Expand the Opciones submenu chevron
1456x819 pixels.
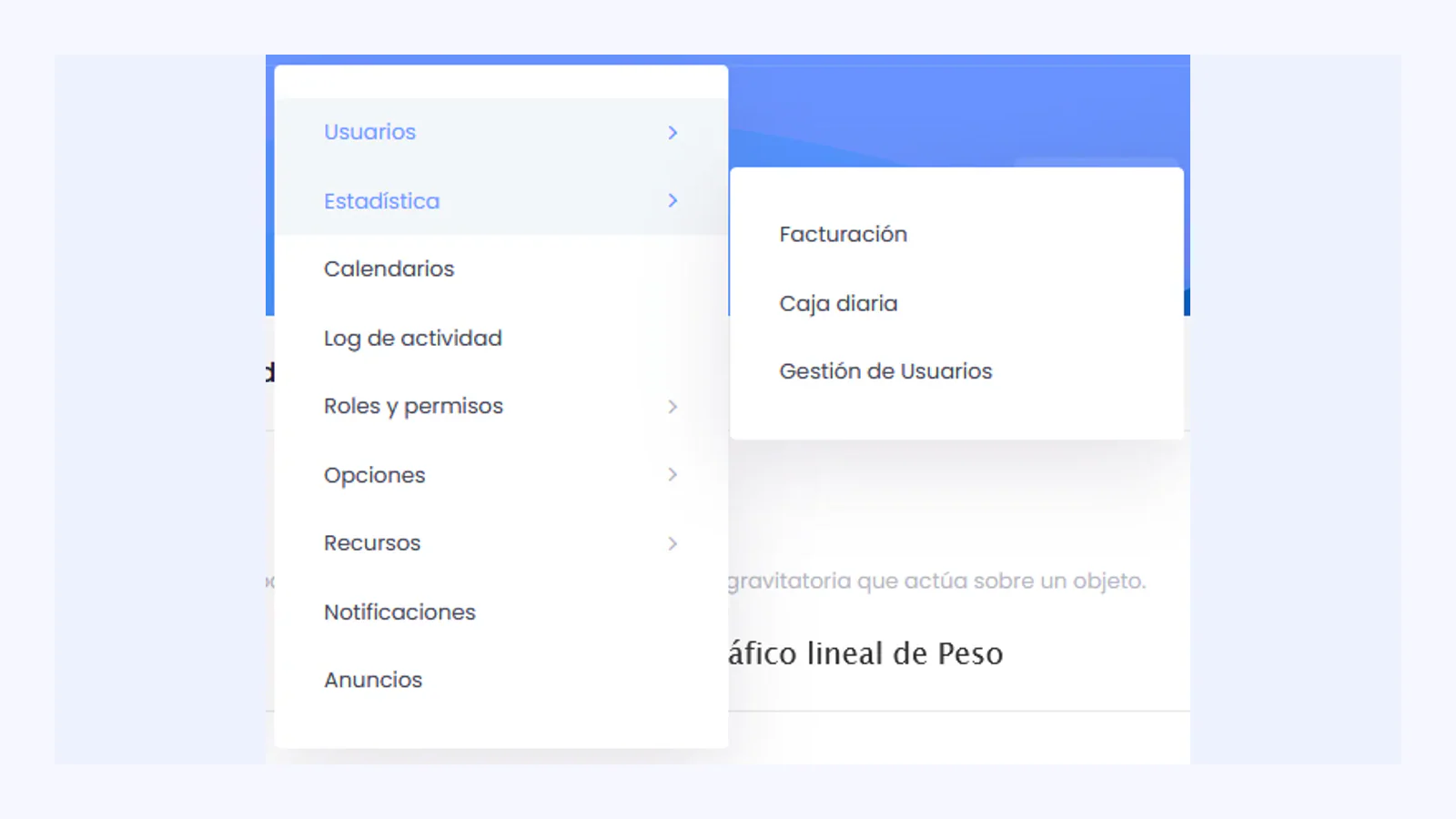pyautogui.click(x=672, y=474)
